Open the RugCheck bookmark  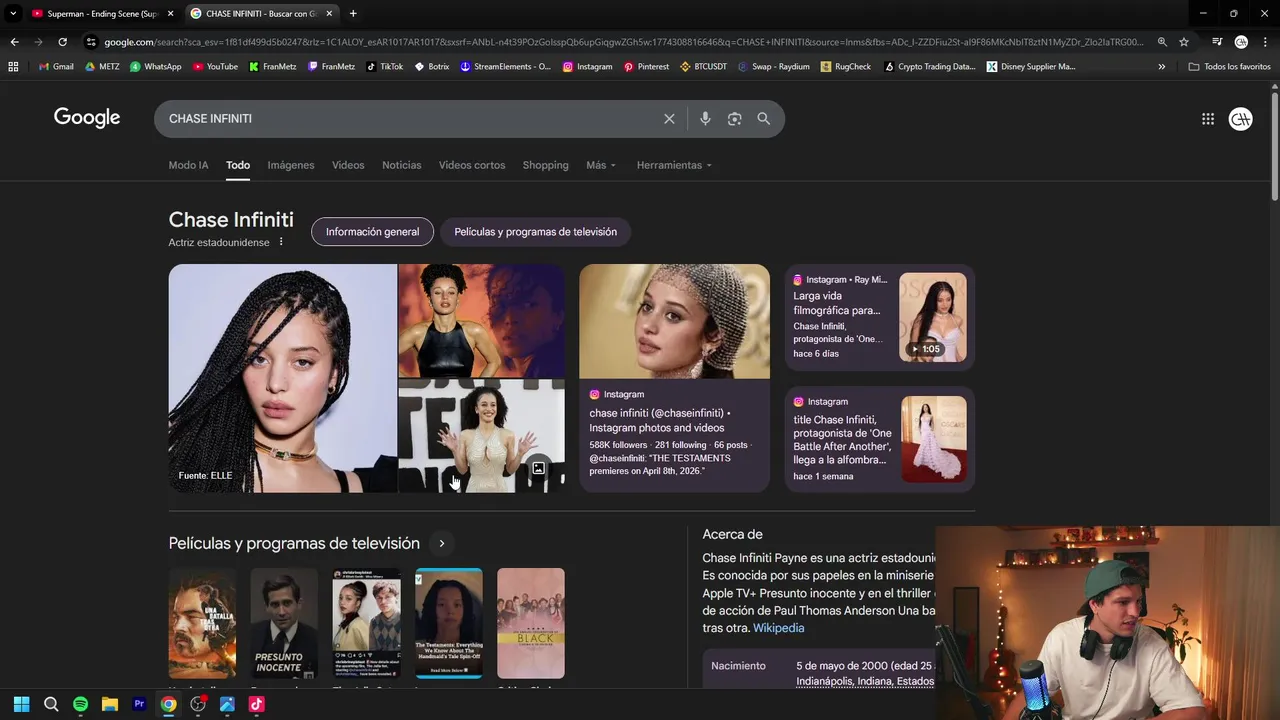(x=845, y=66)
